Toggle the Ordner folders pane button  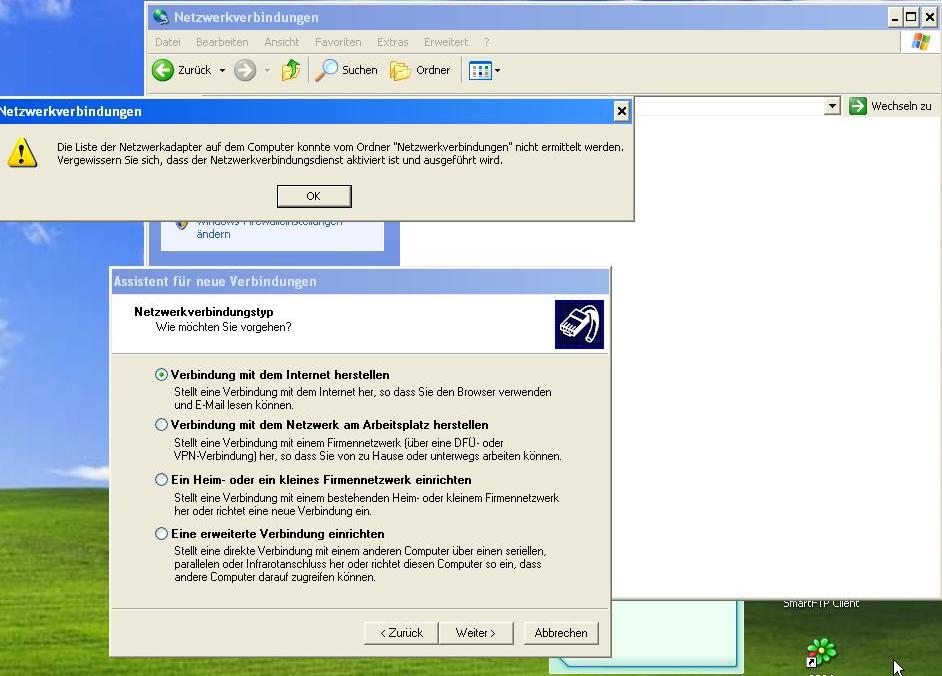(420, 70)
